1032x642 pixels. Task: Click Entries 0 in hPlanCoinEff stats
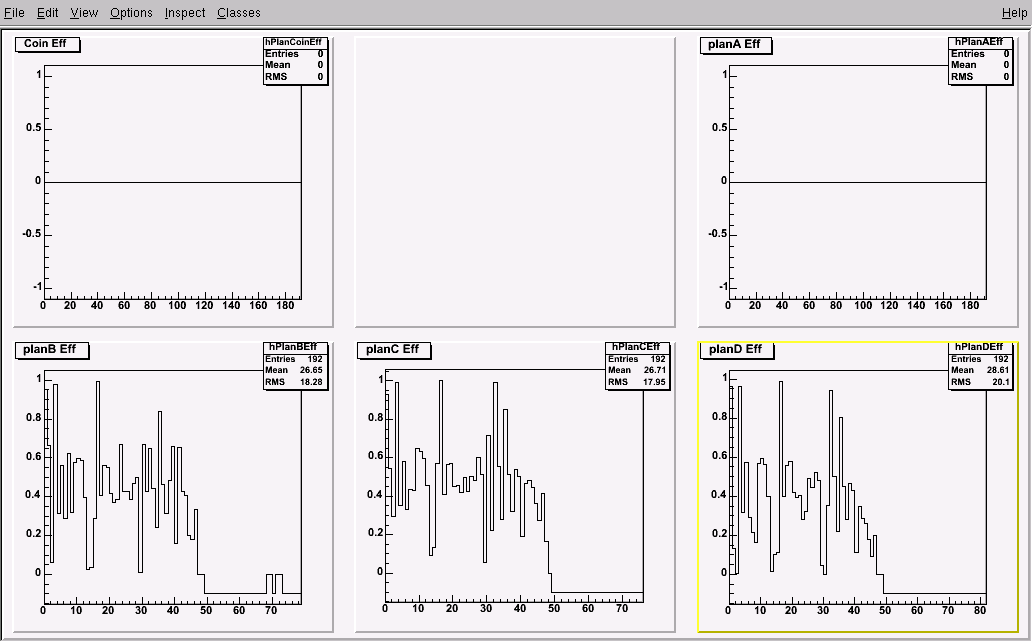294,54
